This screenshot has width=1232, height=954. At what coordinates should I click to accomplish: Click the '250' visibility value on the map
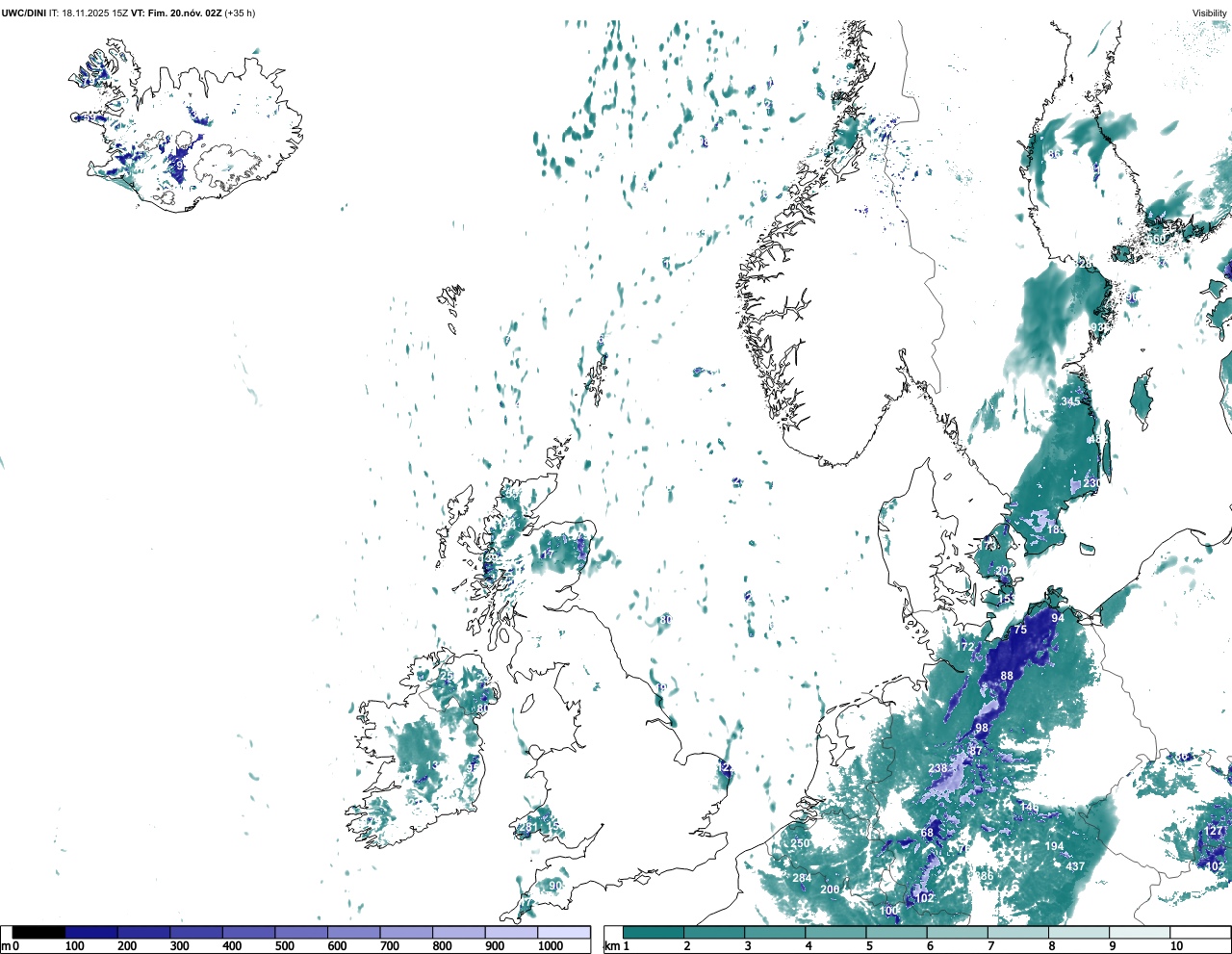pos(801,843)
